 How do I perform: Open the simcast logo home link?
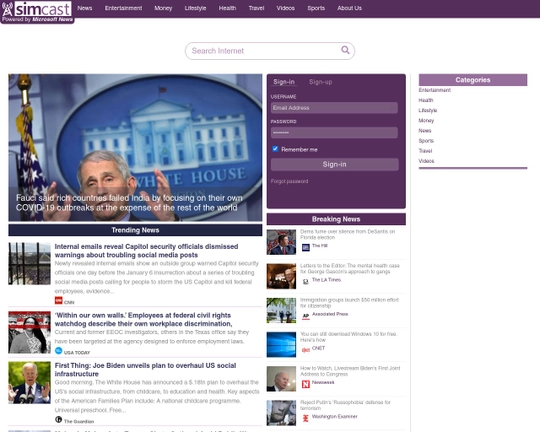pyautogui.click(x=37, y=12)
